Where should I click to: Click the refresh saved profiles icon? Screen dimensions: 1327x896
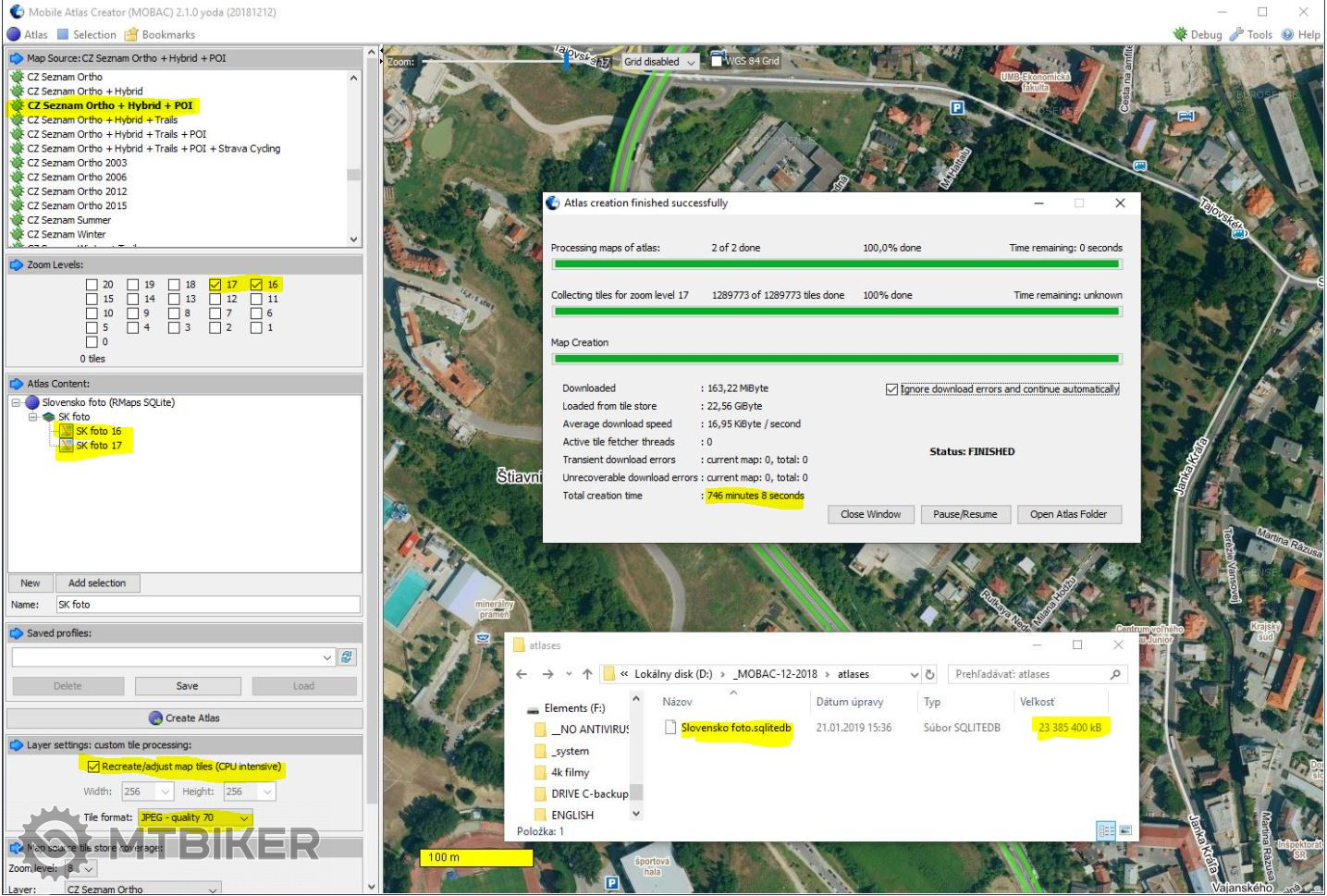point(347,657)
